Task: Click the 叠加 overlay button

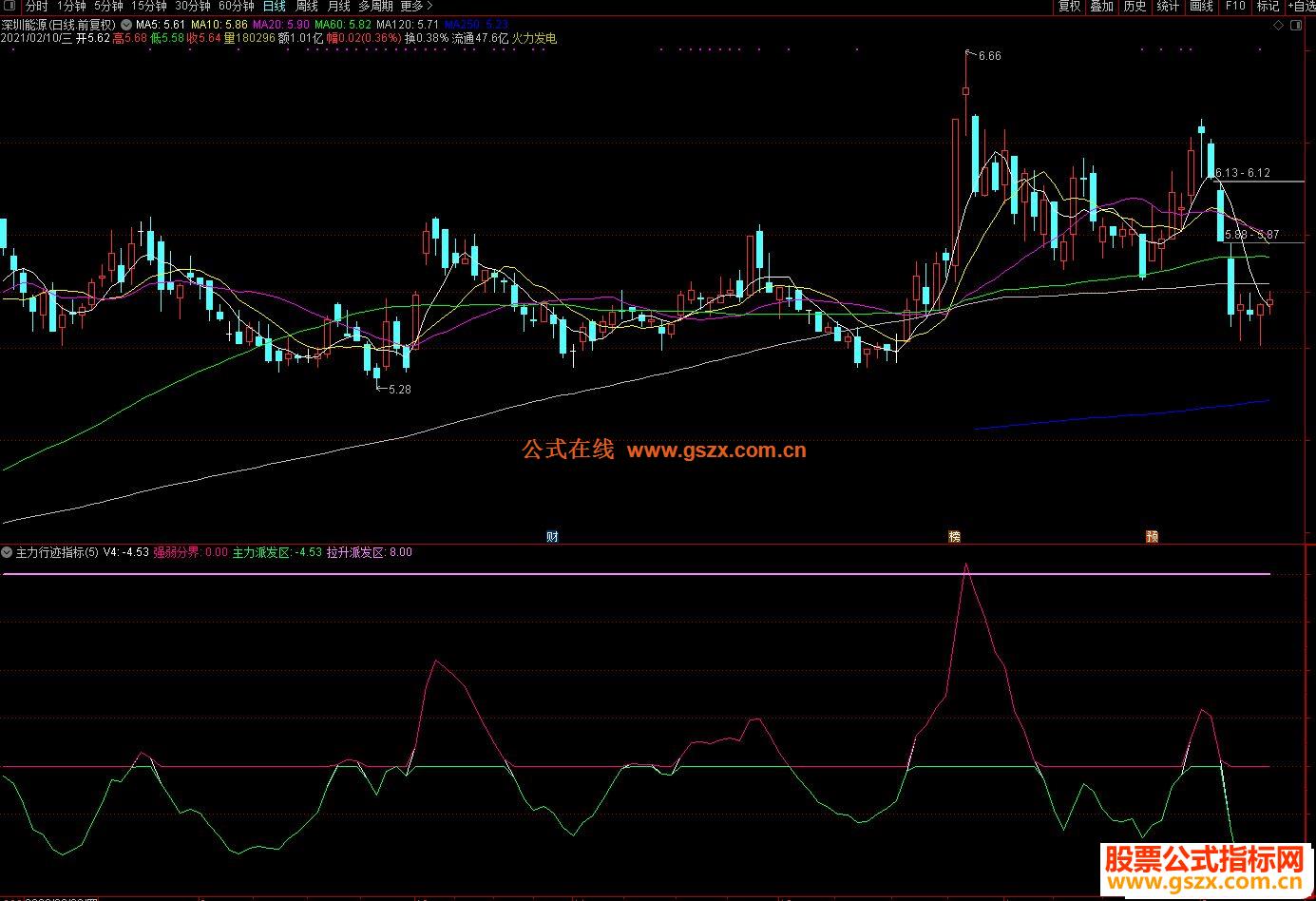Action: click(1101, 7)
